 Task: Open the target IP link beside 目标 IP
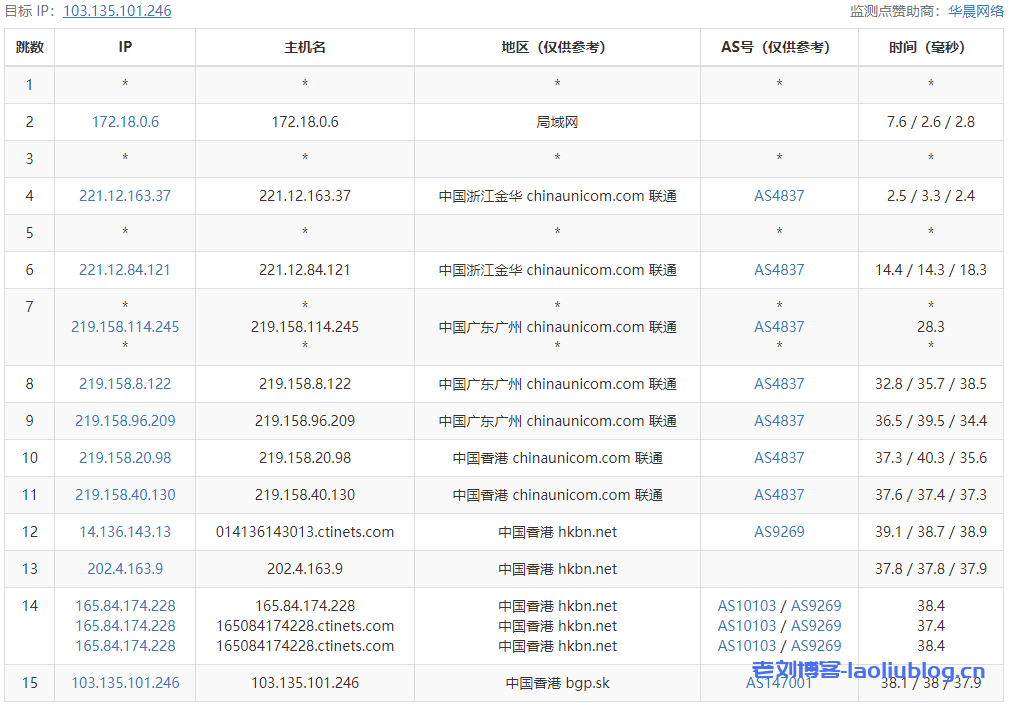(x=117, y=11)
